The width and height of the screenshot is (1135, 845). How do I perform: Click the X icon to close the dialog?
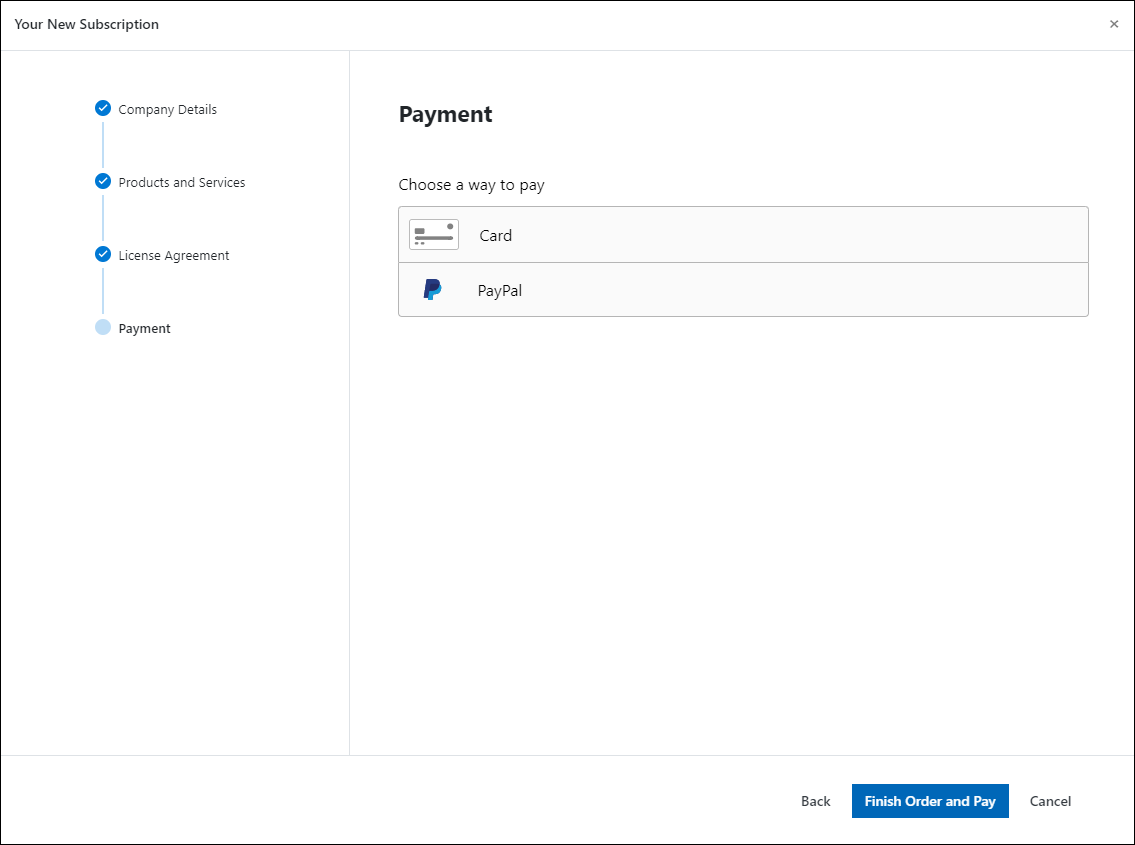click(x=1114, y=23)
